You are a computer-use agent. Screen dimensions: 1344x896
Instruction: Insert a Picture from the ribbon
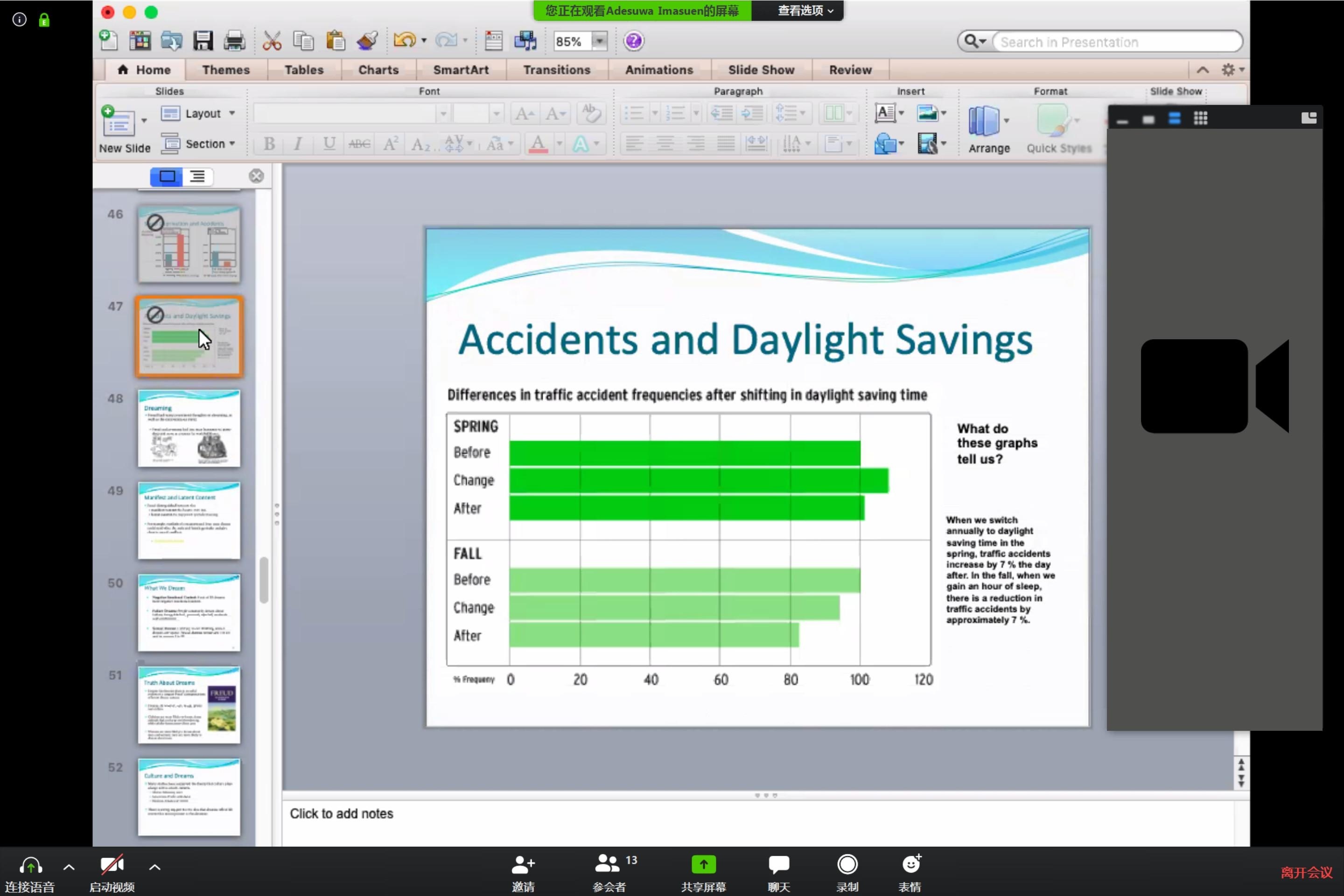tap(927, 113)
